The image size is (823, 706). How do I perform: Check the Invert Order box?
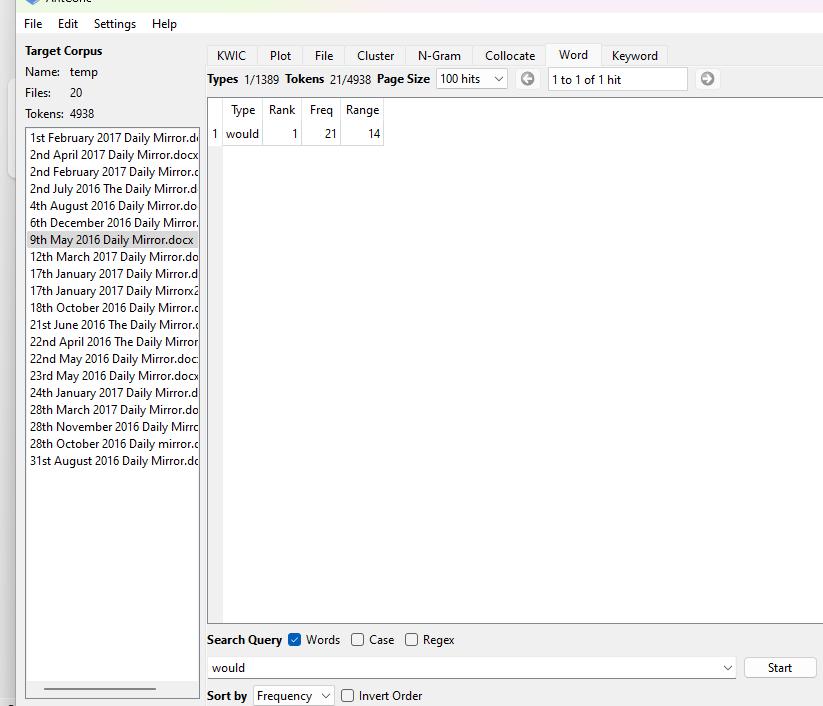coord(347,696)
